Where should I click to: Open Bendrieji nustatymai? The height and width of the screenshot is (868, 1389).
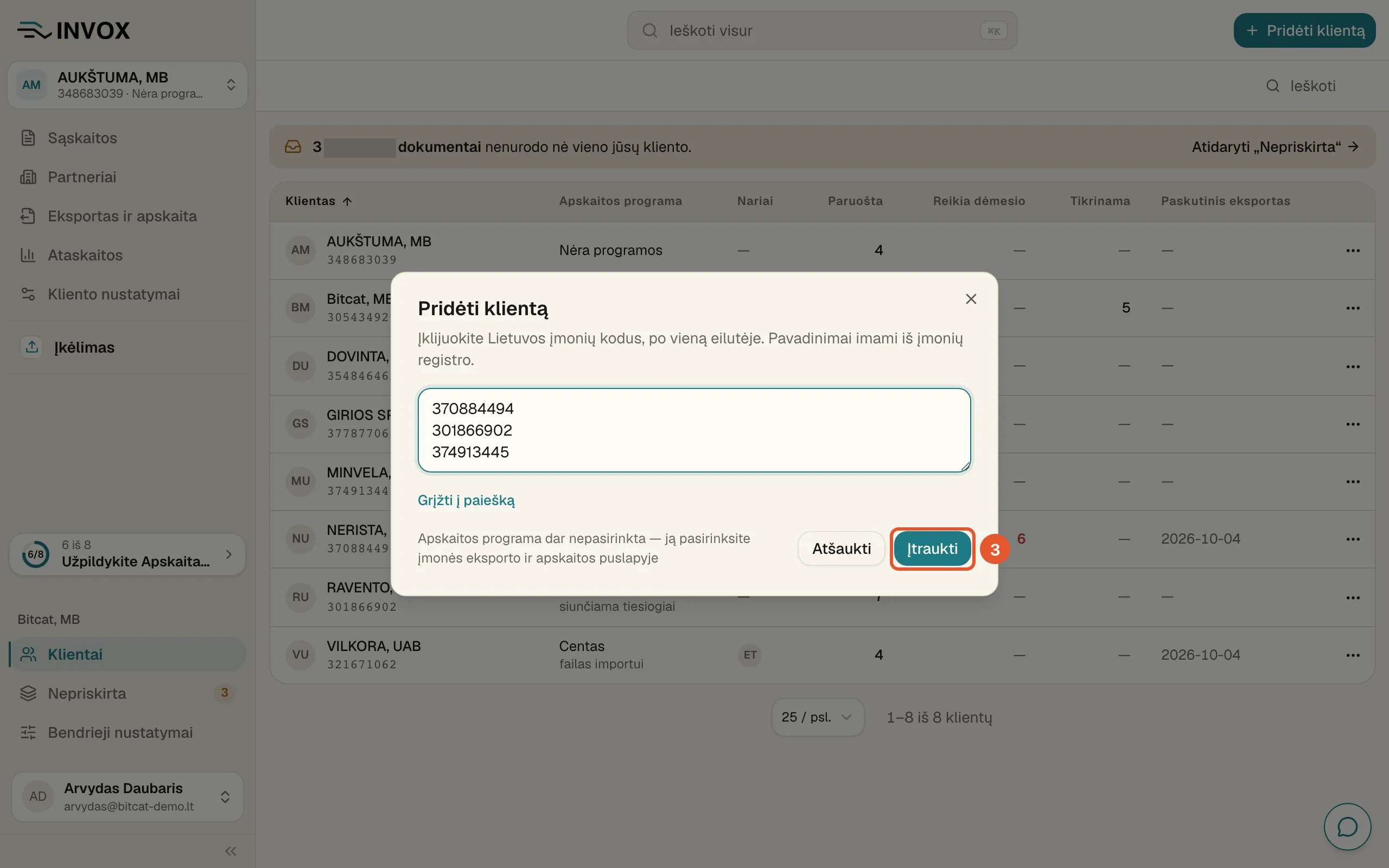pyautogui.click(x=128, y=732)
